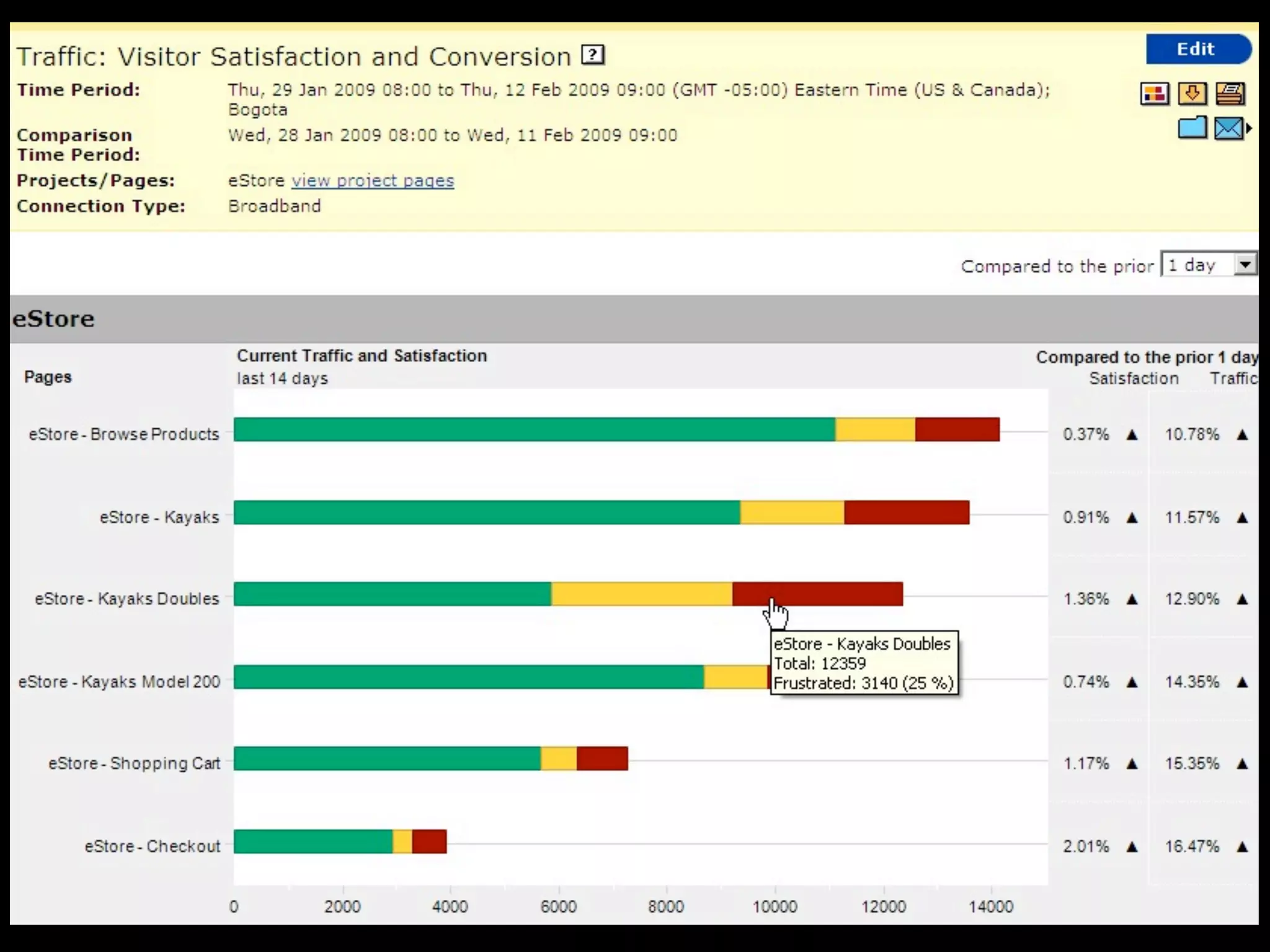Click the blue folder save icon
The image size is (1270, 952).
point(1192,128)
